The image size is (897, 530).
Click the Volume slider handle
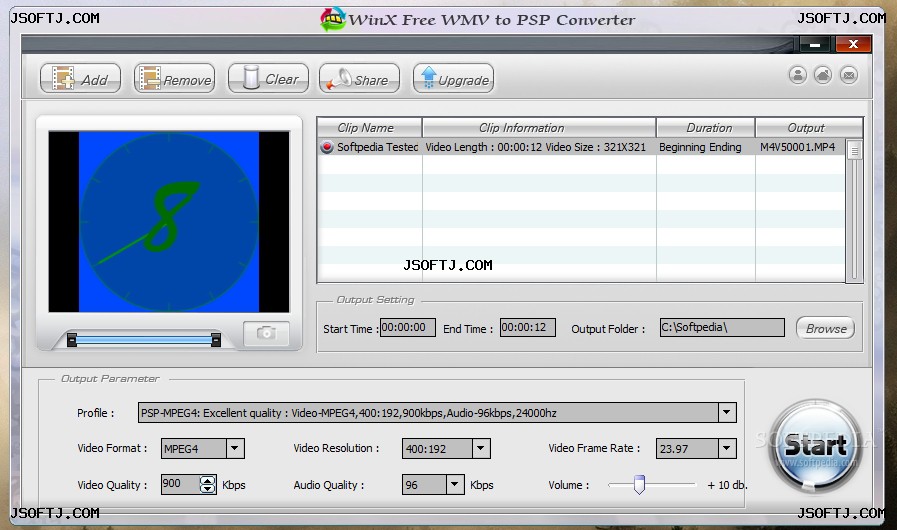click(639, 484)
